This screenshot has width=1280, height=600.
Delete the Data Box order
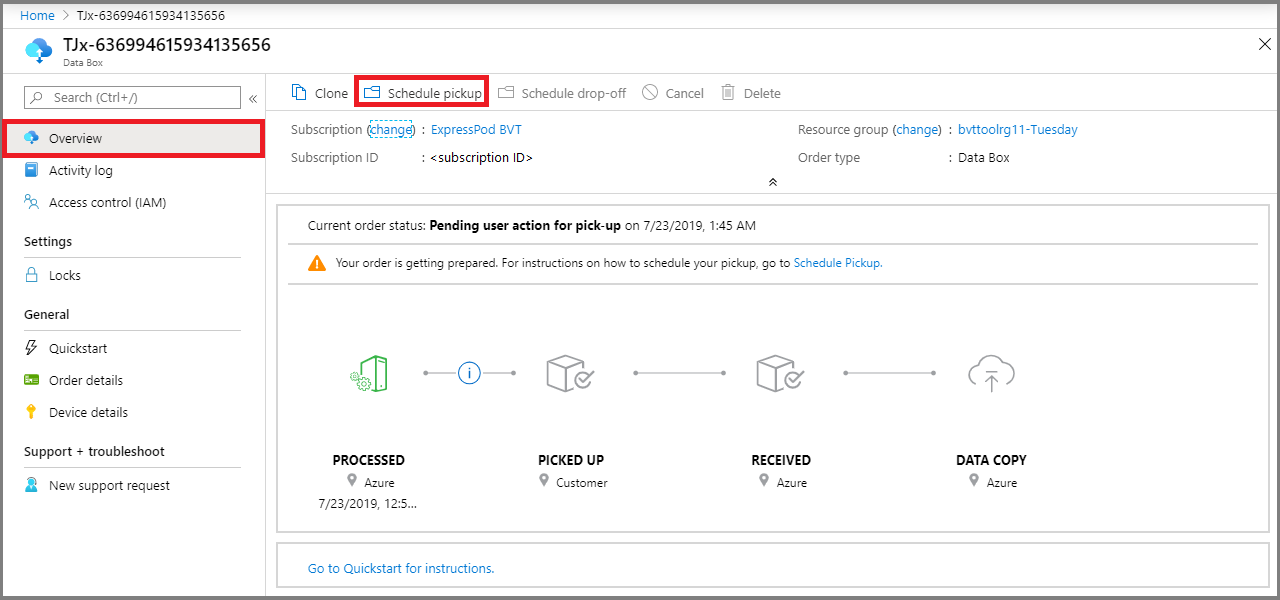coord(750,92)
